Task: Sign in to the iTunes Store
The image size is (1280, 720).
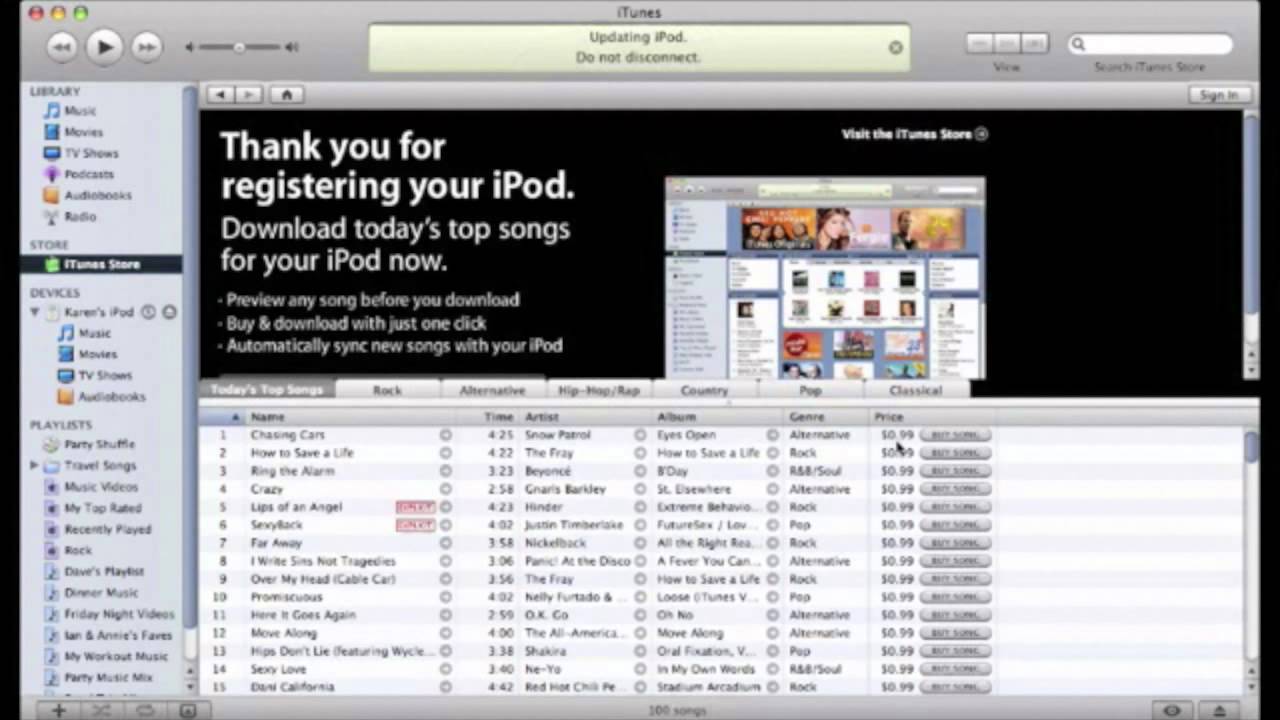Action: [1218, 95]
